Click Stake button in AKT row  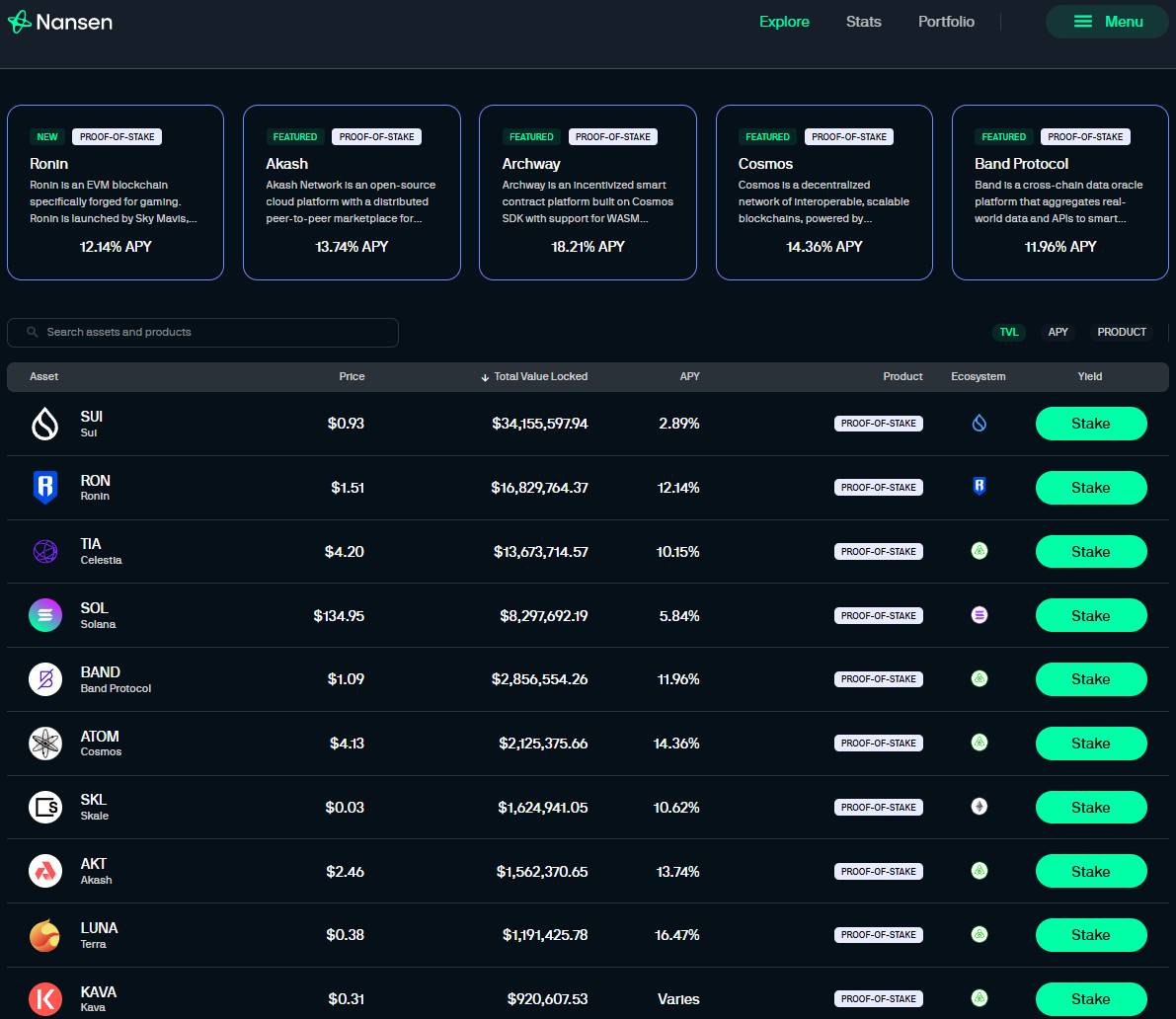[x=1090, y=871]
